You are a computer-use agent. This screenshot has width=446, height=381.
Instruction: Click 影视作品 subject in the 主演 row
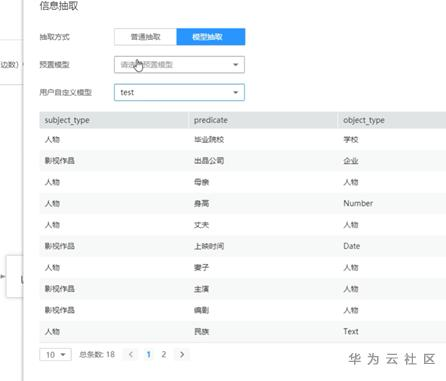point(60,289)
